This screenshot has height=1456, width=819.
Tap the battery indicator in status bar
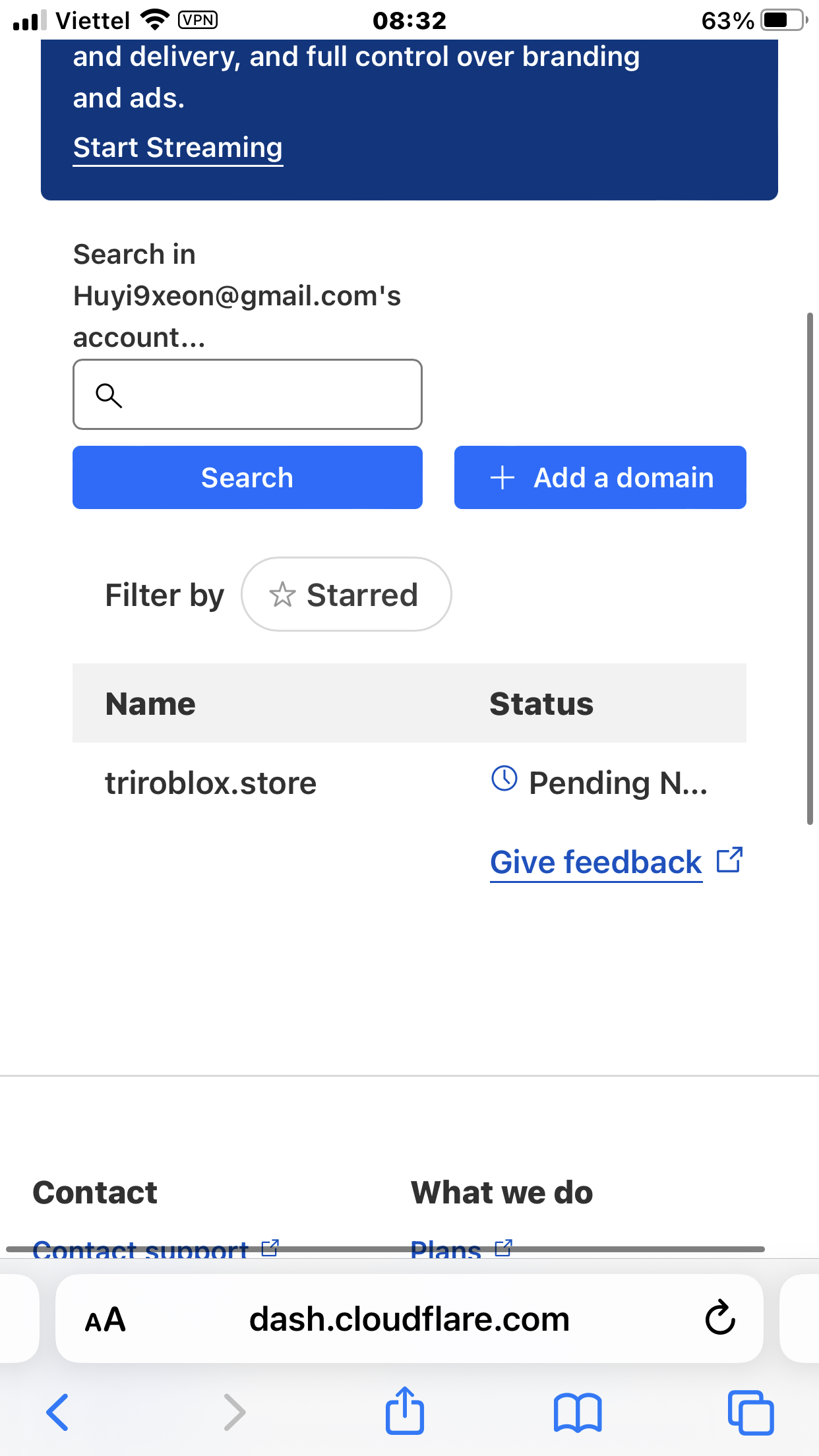(785, 20)
